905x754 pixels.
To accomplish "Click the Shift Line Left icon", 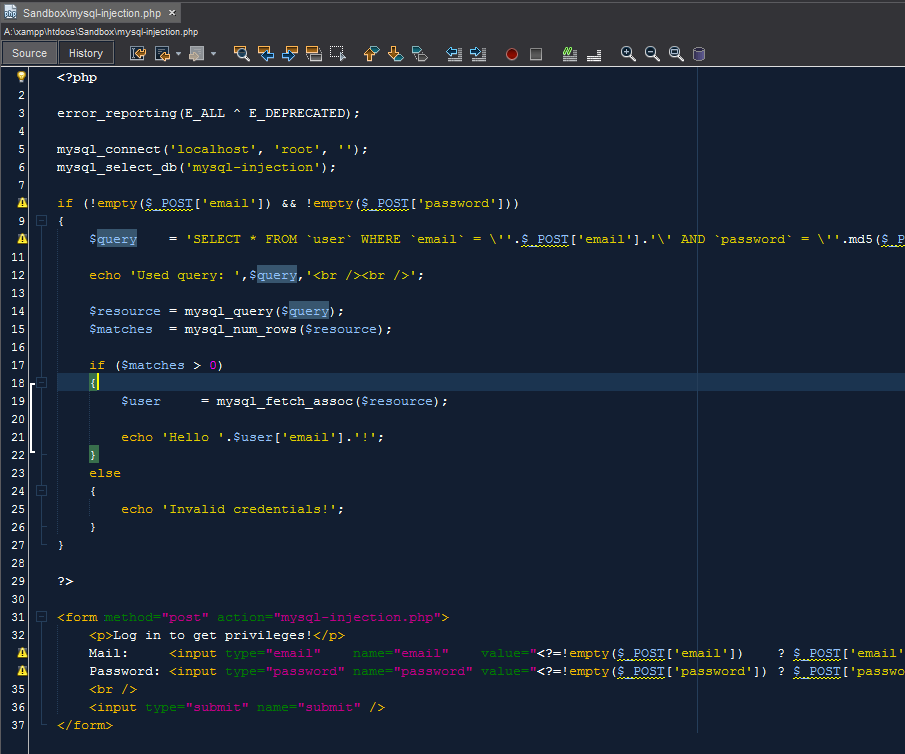I will point(453,54).
